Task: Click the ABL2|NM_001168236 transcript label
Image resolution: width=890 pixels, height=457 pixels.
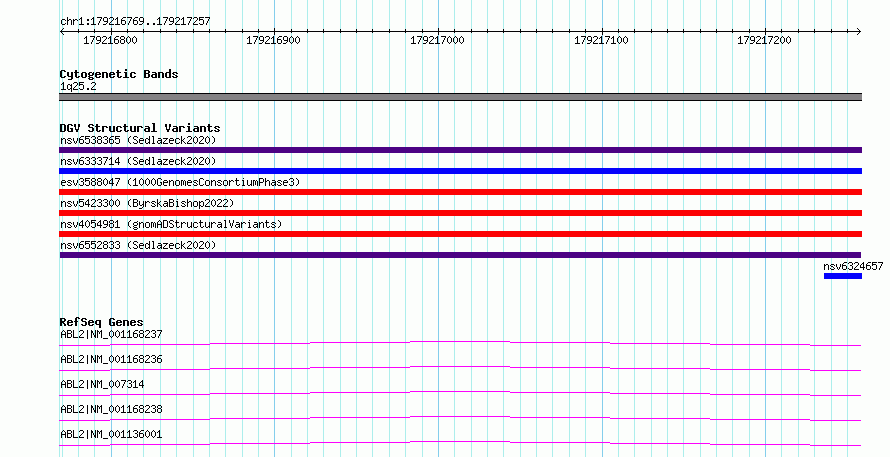Action: tap(111, 359)
